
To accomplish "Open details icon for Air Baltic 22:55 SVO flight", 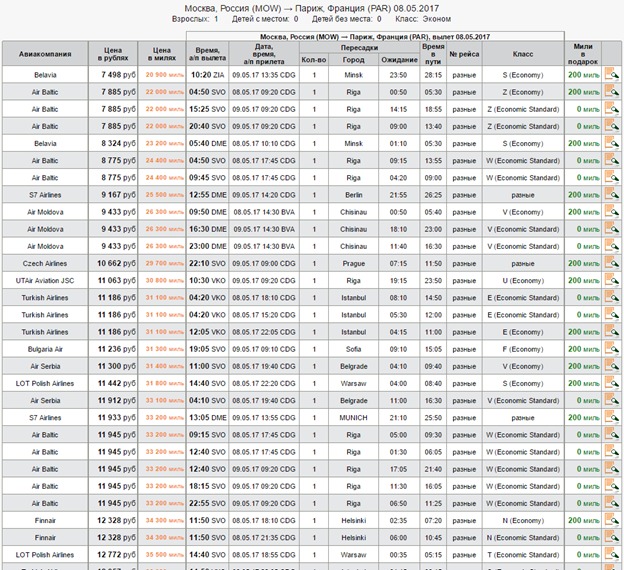I will tap(612, 502).
